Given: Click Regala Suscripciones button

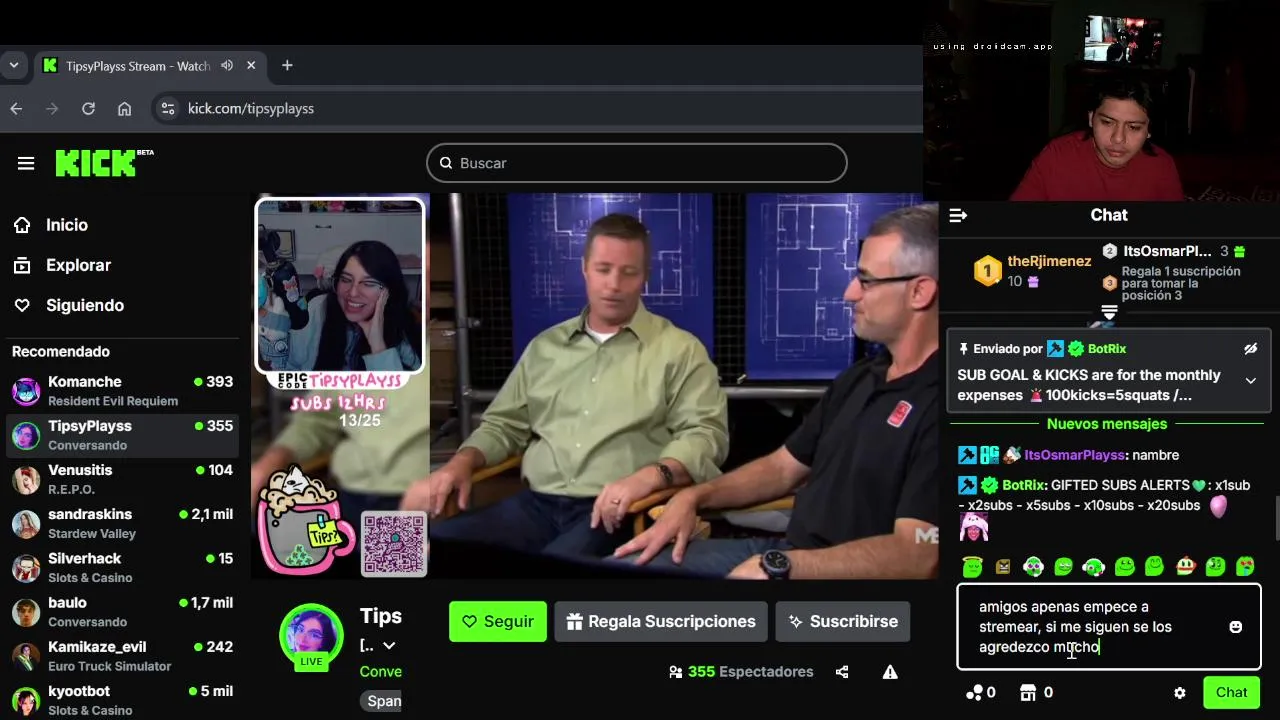Looking at the screenshot, I should [x=661, y=621].
